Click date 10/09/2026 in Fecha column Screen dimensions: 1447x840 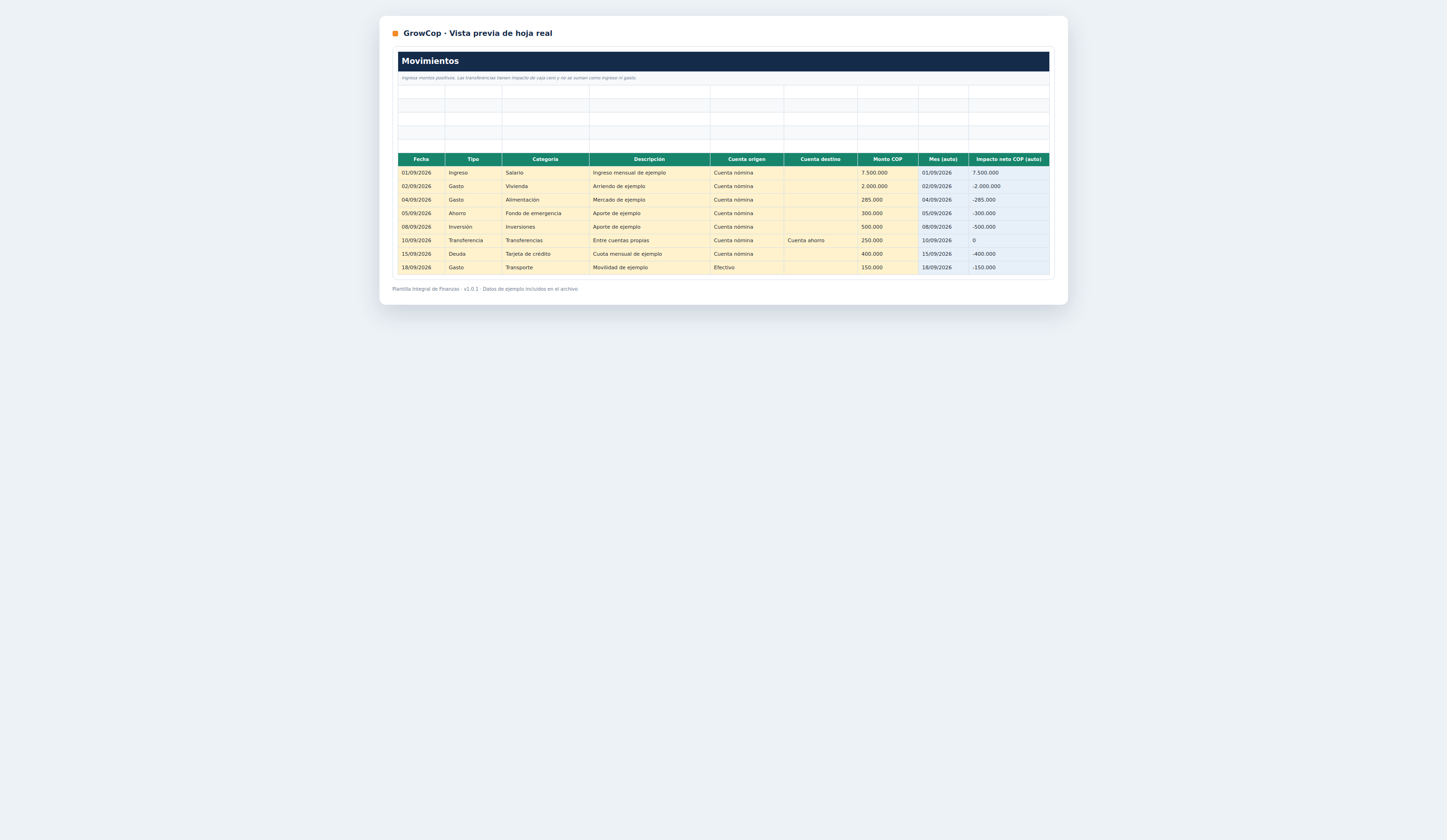421,241
